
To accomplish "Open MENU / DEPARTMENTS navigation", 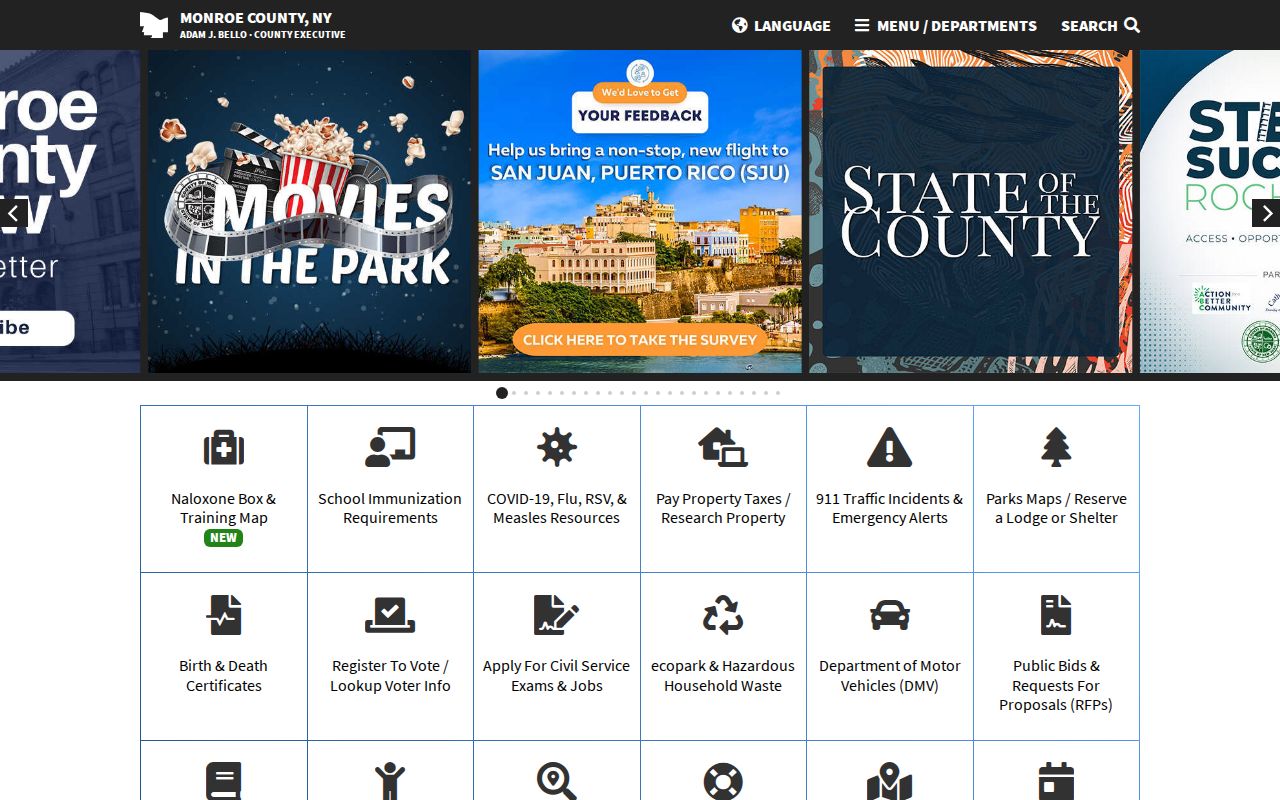I will (x=946, y=25).
